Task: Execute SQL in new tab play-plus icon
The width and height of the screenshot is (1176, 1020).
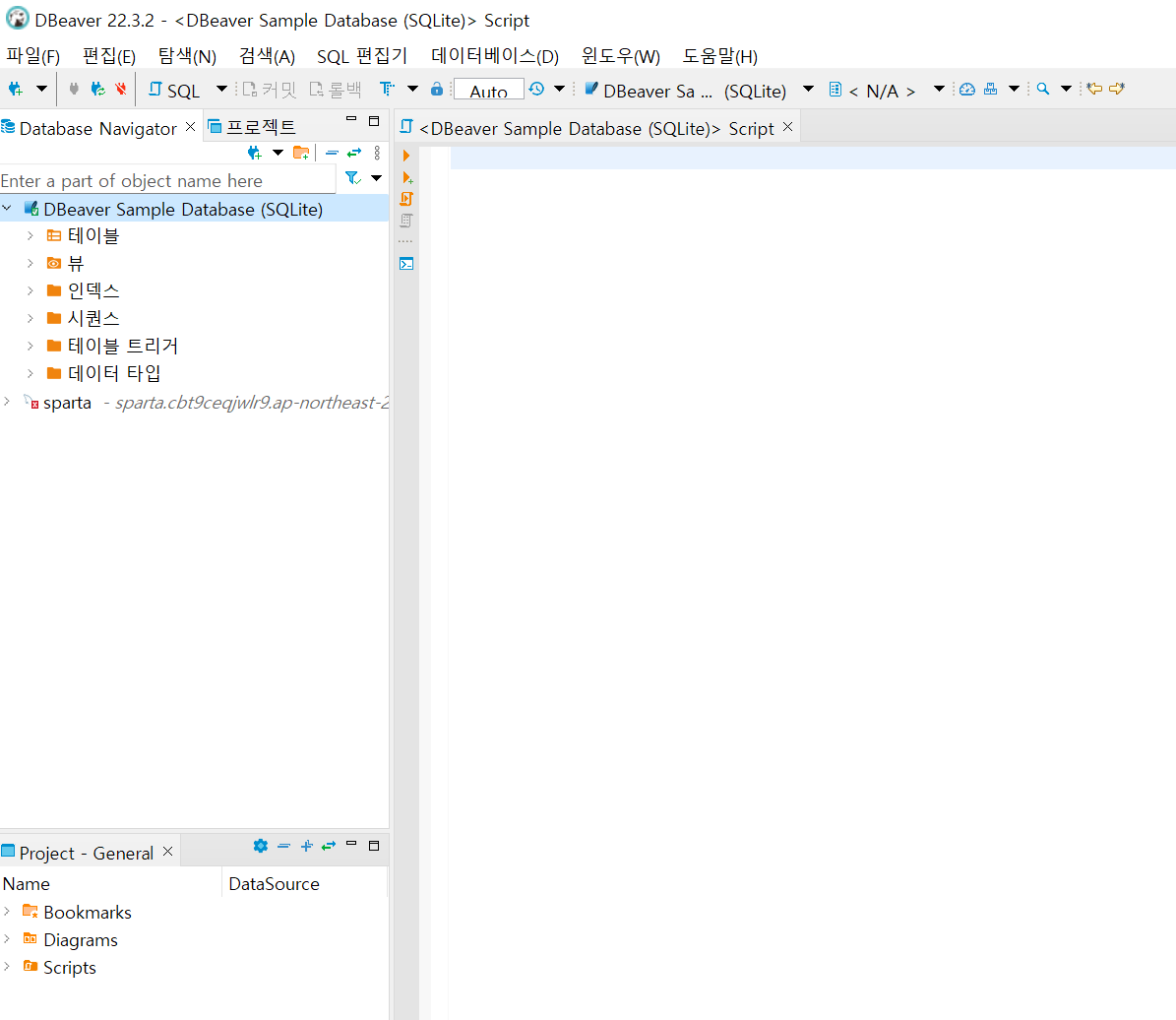Action: 407,178
